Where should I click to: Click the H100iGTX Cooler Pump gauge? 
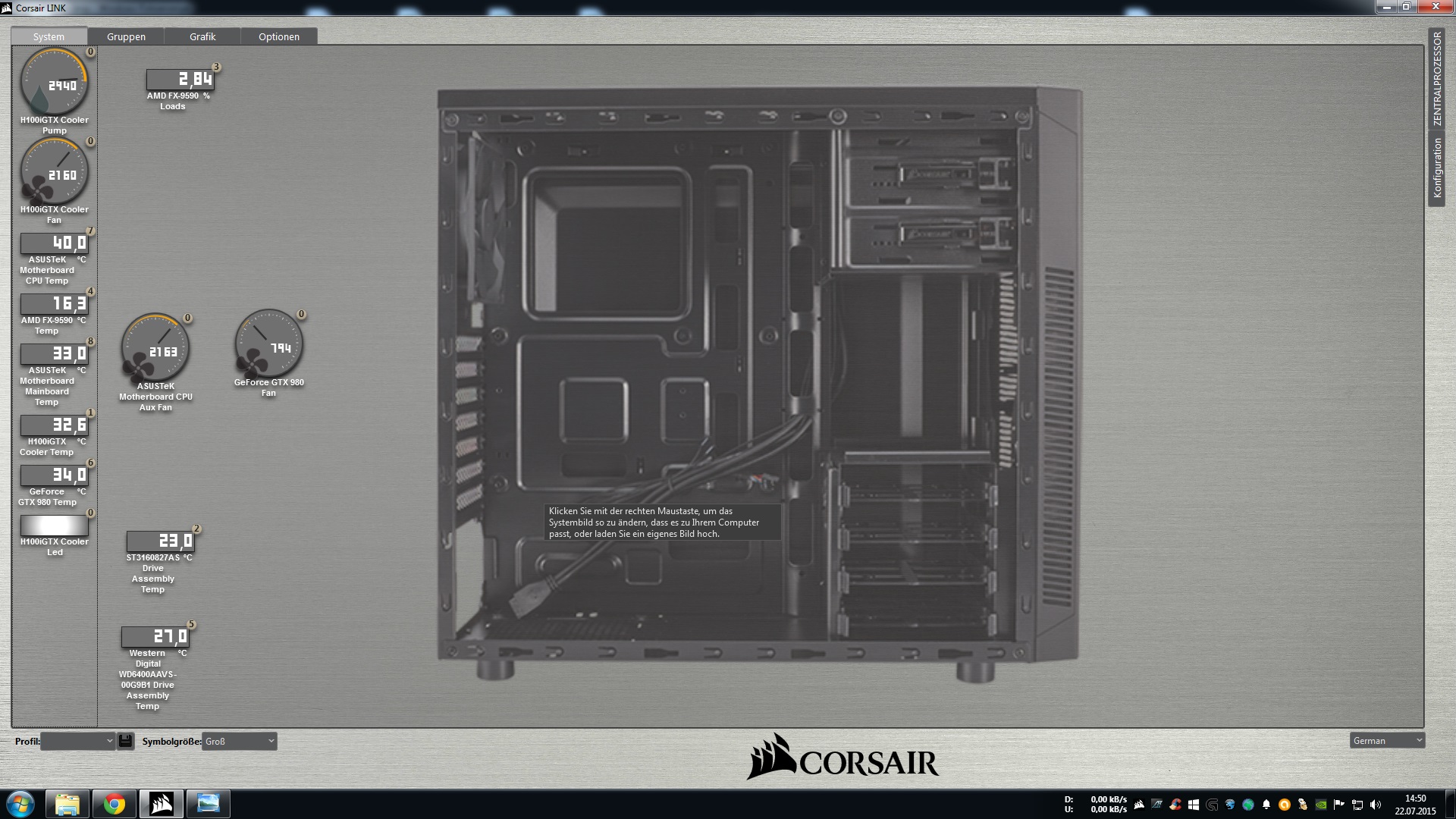coord(54,82)
